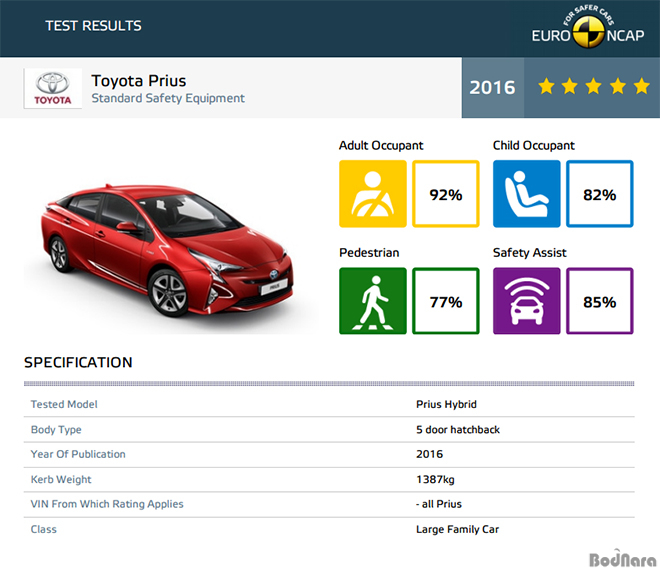Image resolution: width=660 pixels, height=570 pixels.
Task: Click the Euro NCAP logo
Action: tap(588, 27)
